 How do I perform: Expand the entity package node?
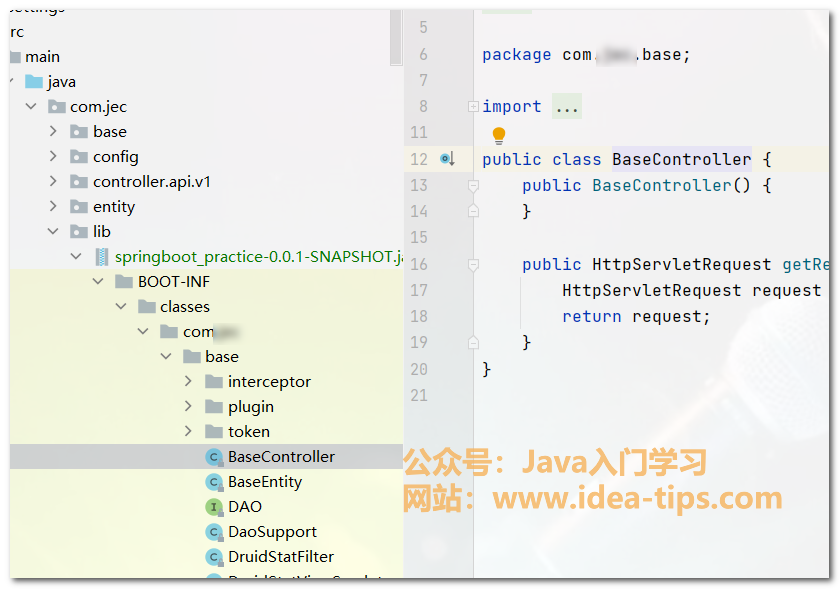[53, 206]
